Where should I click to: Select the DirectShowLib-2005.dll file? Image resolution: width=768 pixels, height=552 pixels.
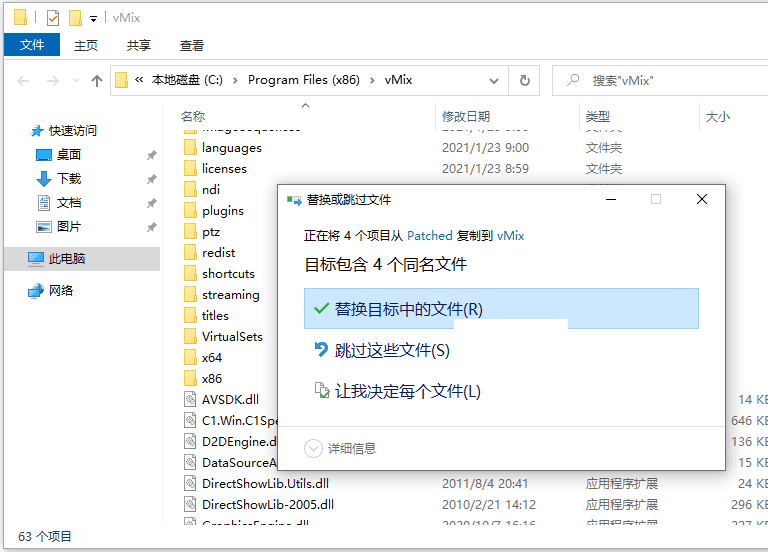pos(268,504)
